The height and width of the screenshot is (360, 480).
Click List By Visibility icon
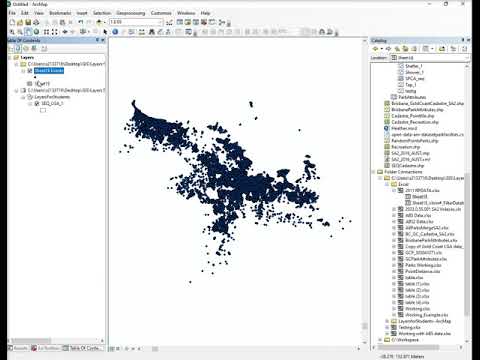pos(26,49)
